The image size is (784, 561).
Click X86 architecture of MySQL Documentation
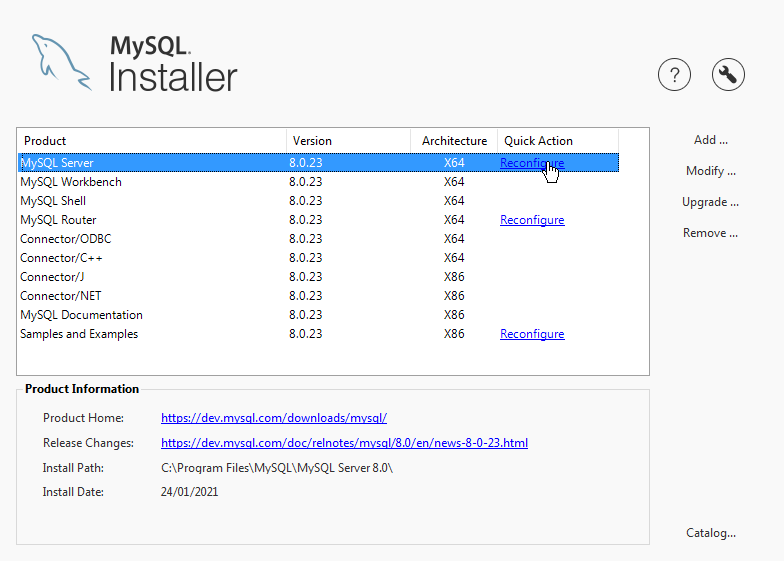(454, 315)
